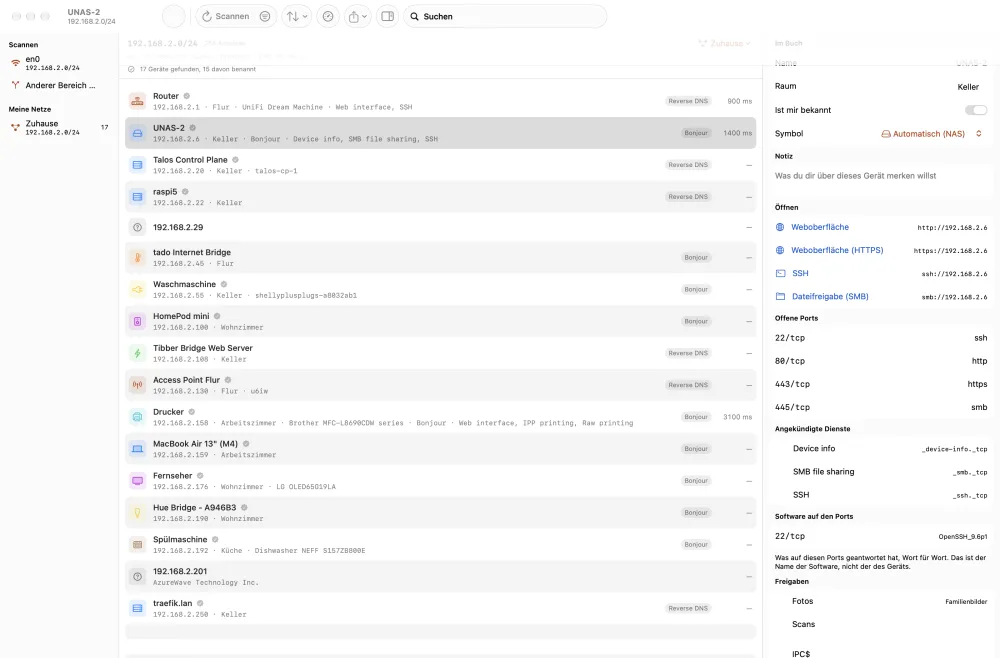Click the globe icon beside Weboberfläche (HTTPS)
Viewport: 1000px width, 658px height.
(x=780, y=251)
